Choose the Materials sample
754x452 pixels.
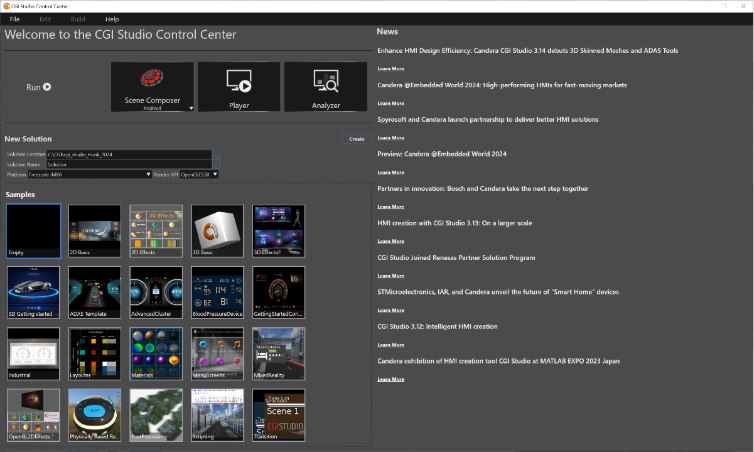point(156,354)
